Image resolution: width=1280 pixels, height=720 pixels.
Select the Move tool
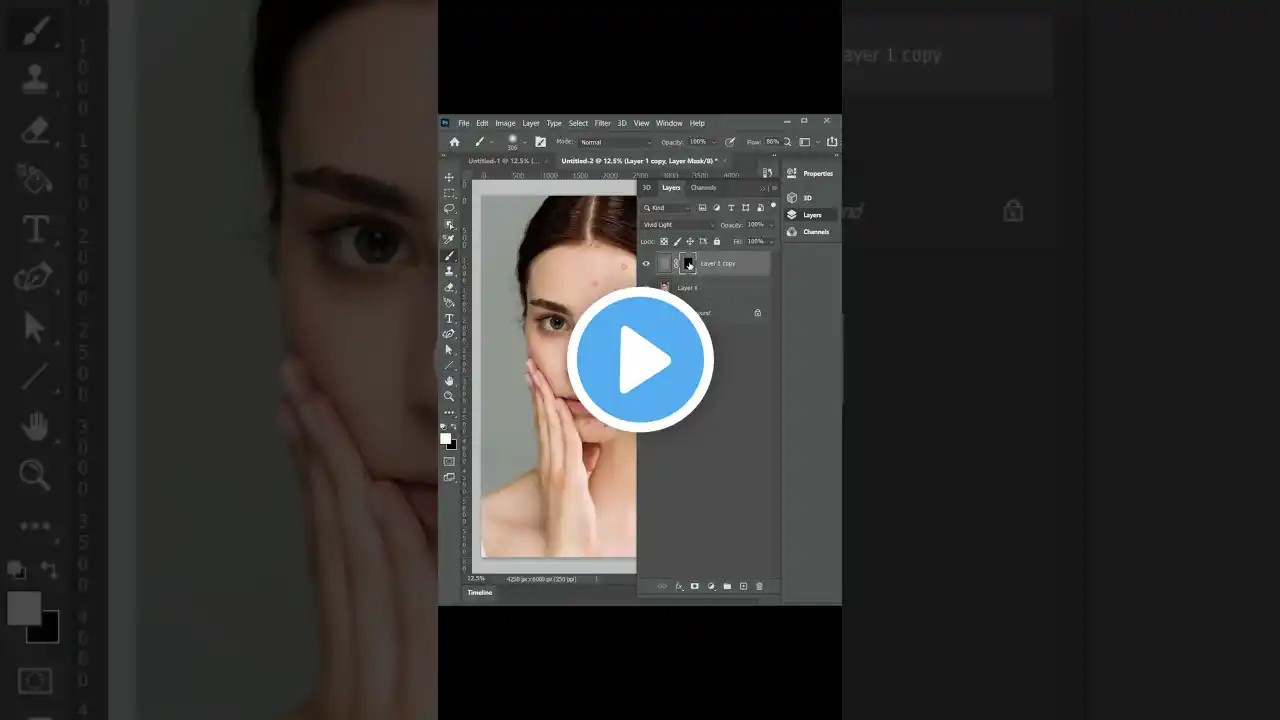pyautogui.click(x=449, y=177)
